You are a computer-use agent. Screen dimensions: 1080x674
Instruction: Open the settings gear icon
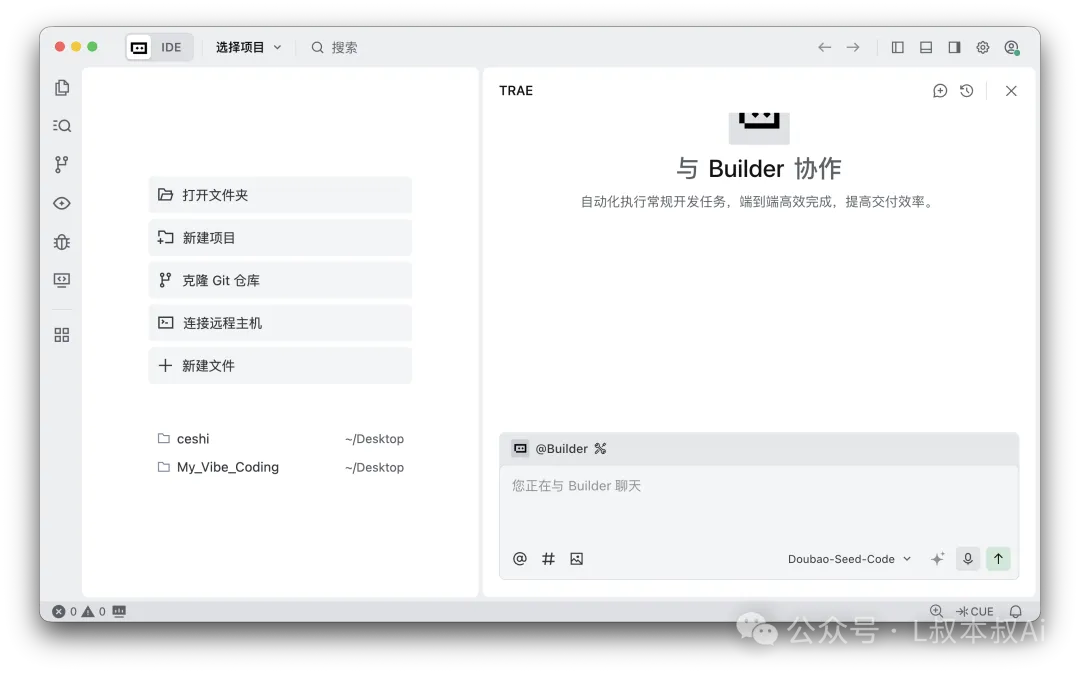click(983, 48)
